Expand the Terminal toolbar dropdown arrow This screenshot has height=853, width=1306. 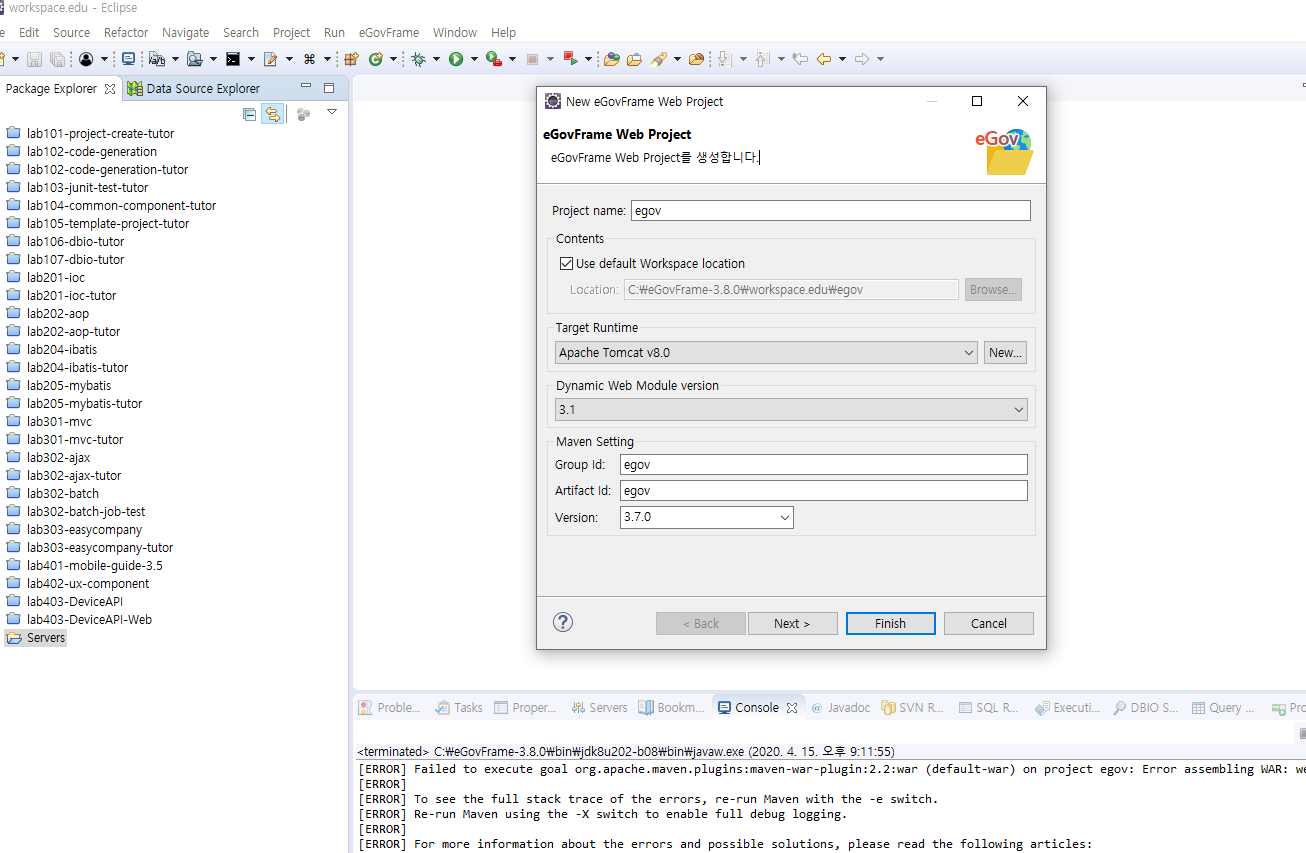click(x=251, y=59)
